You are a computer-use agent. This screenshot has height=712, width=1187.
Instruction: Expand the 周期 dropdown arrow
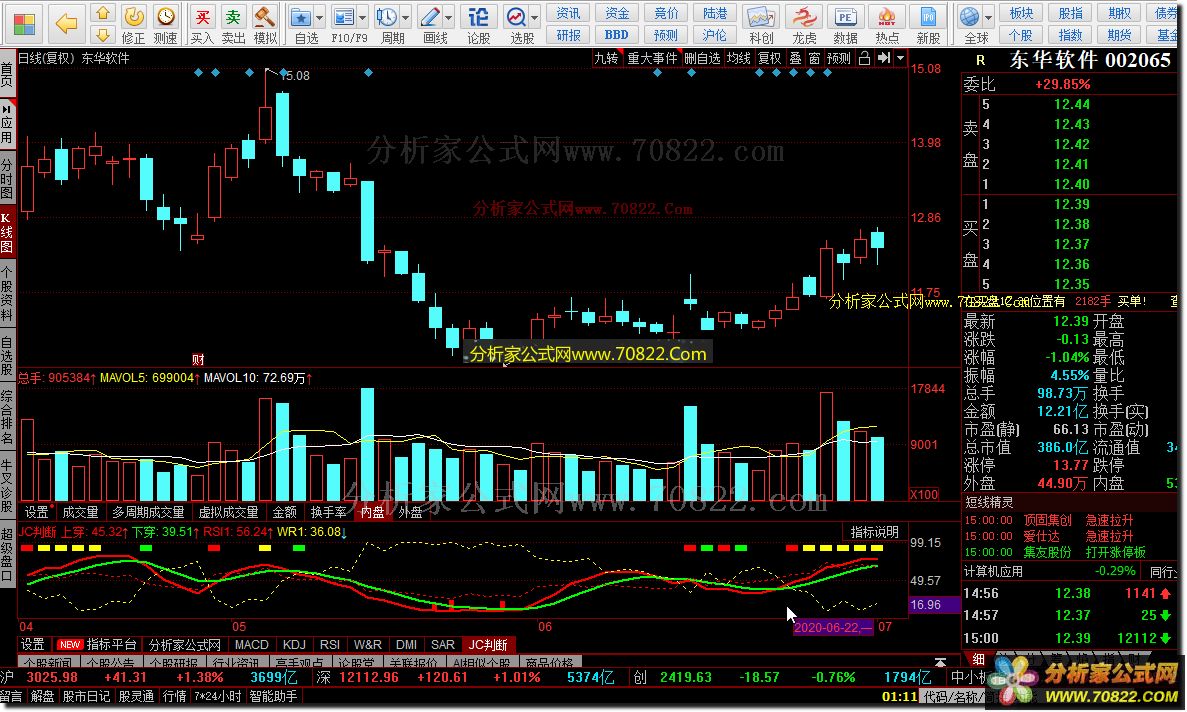(406, 17)
